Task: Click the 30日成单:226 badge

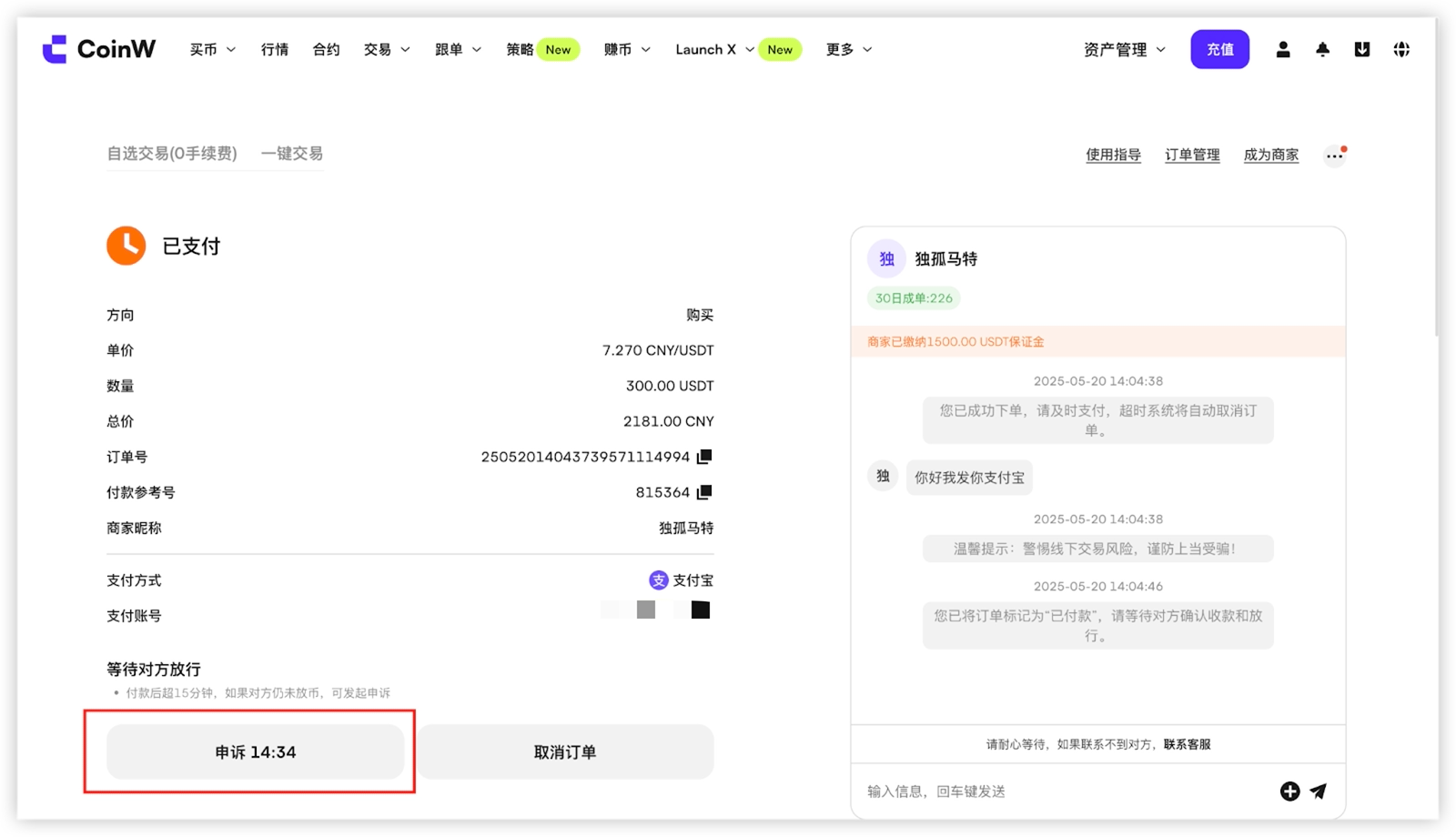Action: click(x=914, y=297)
